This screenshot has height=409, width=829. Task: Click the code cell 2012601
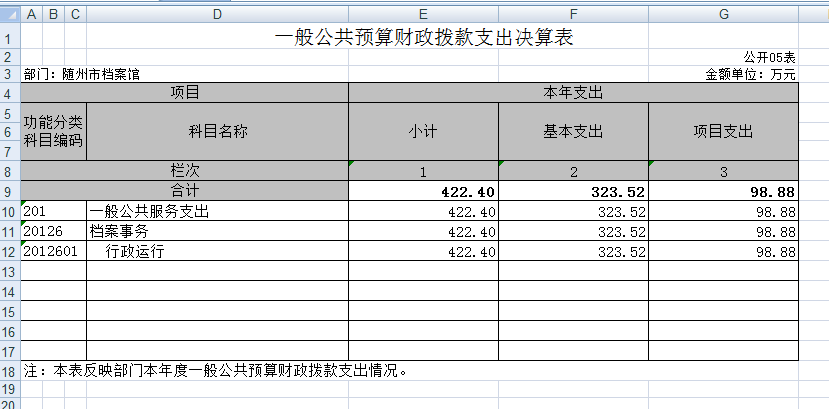(x=54, y=252)
